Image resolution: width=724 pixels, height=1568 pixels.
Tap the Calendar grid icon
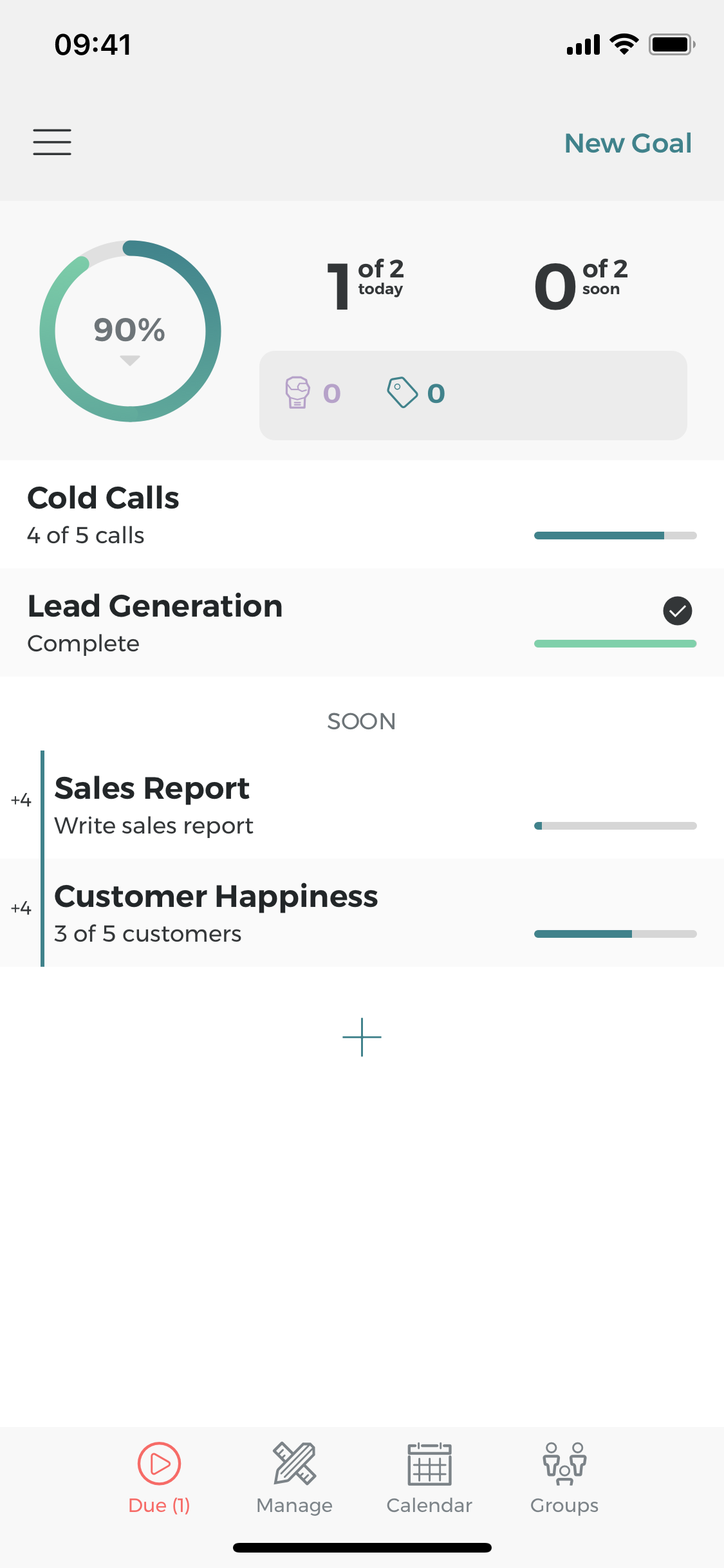click(x=429, y=1462)
